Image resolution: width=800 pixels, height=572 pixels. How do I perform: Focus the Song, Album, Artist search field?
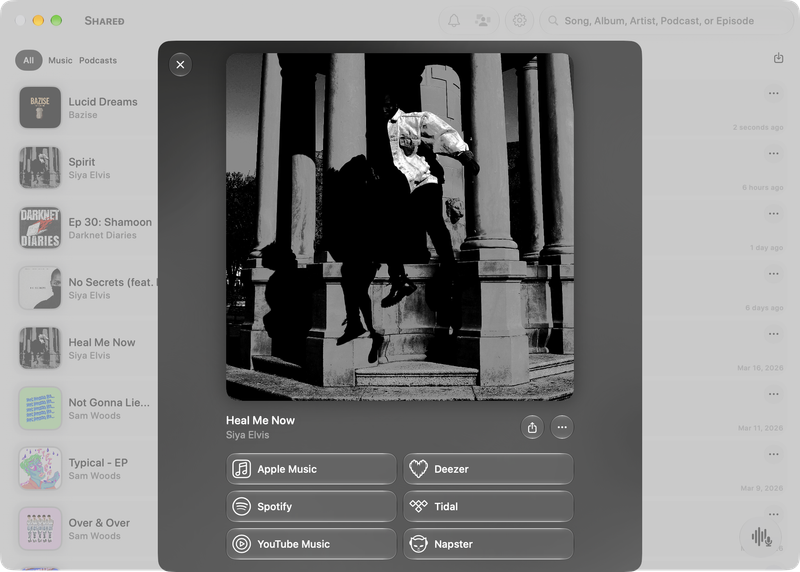click(666, 21)
